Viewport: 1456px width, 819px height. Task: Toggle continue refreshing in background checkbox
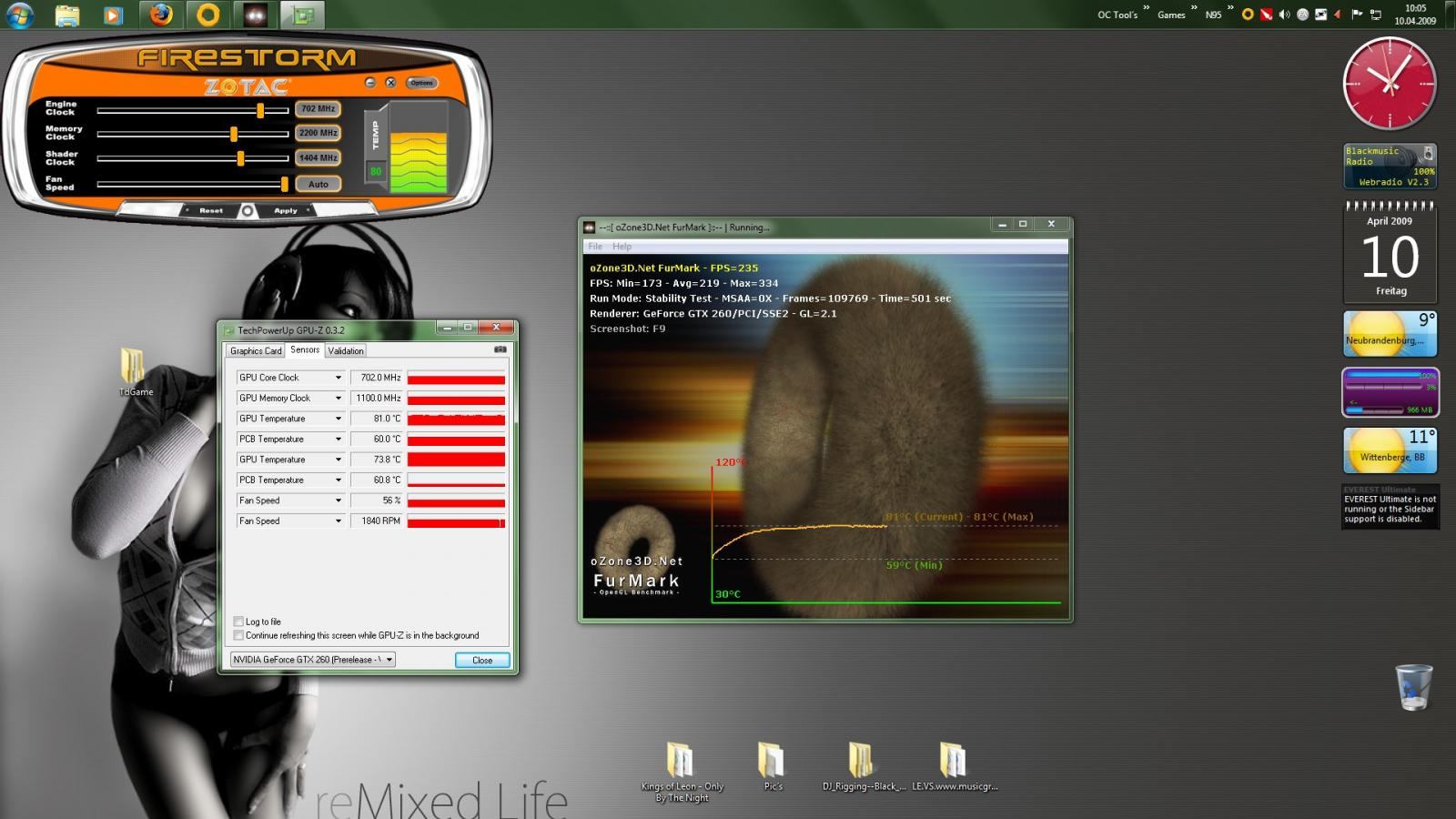238,635
